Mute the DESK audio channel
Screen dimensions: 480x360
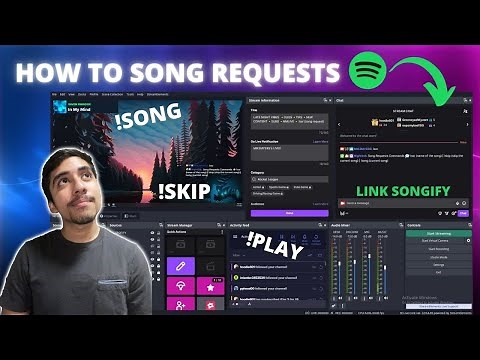coord(340,298)
